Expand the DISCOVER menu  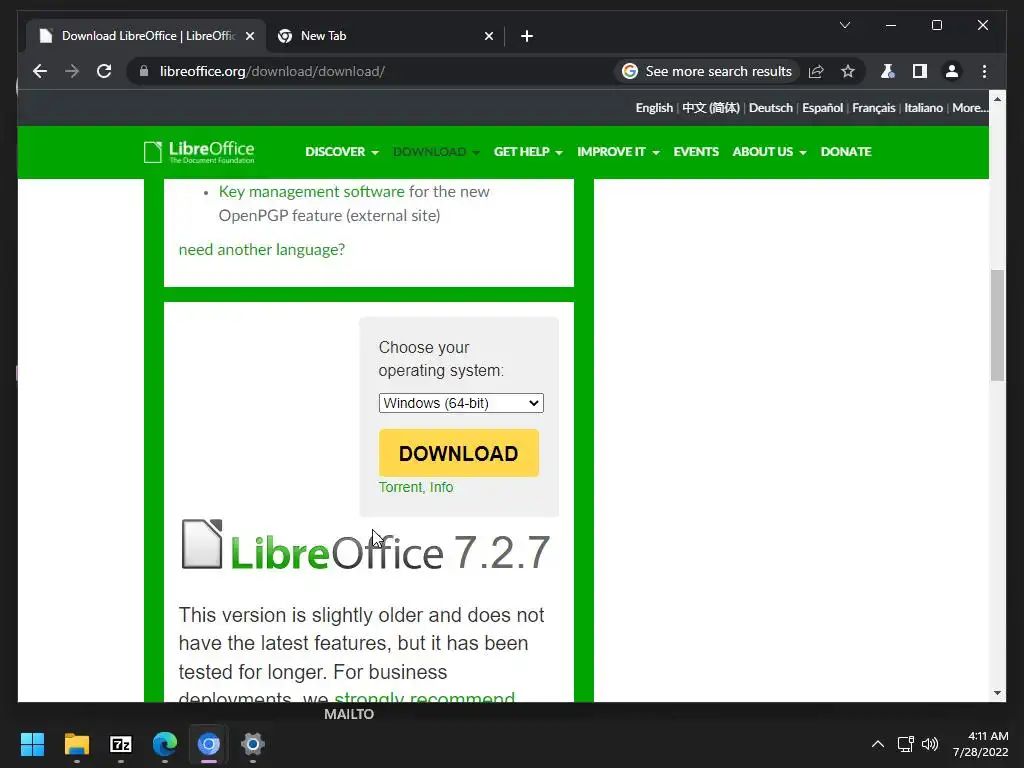342,152
